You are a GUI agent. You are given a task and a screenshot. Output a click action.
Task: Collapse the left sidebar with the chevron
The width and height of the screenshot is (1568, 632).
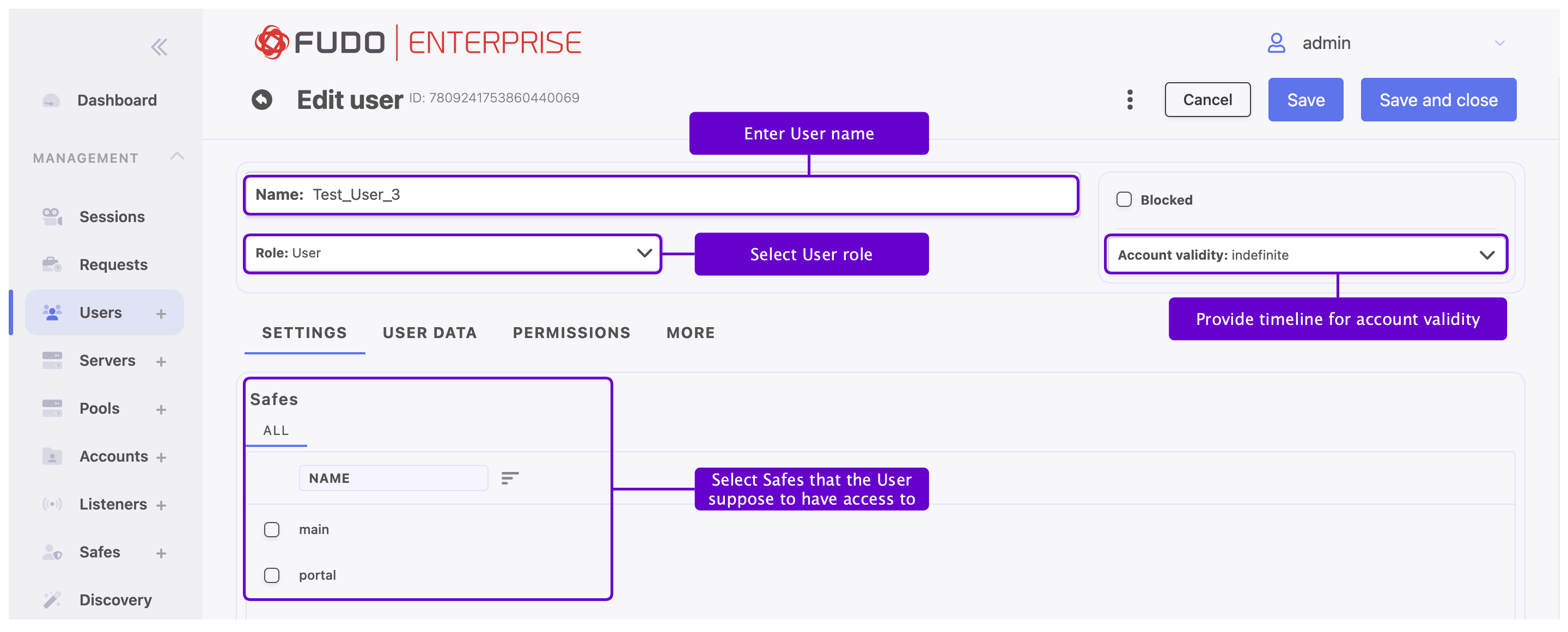159,46
